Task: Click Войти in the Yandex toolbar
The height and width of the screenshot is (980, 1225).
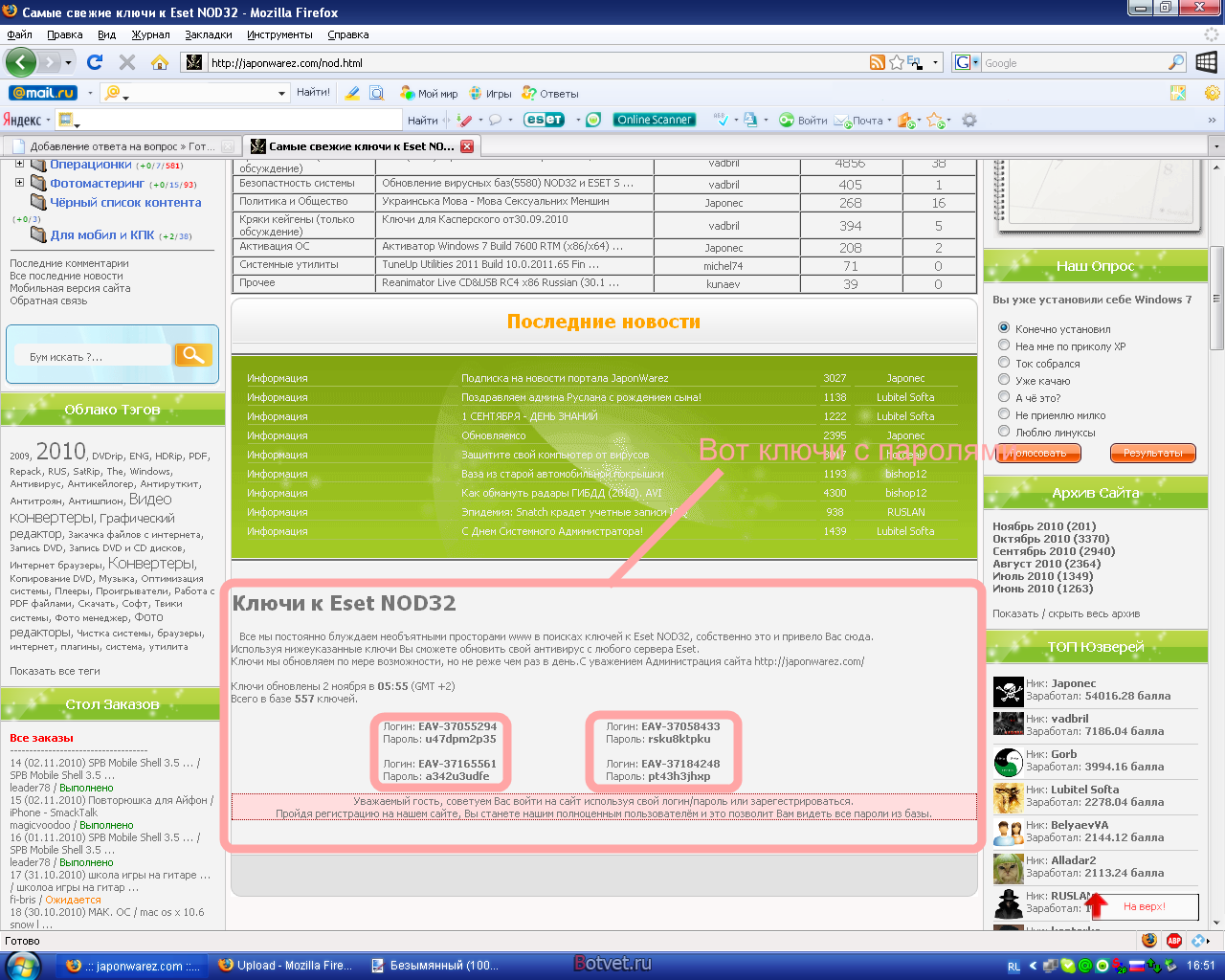Action: coord(803,120)
